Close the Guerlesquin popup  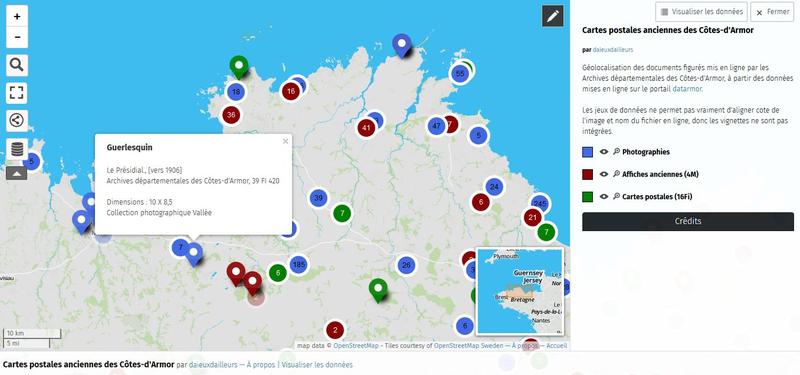[x=285, y=141]
